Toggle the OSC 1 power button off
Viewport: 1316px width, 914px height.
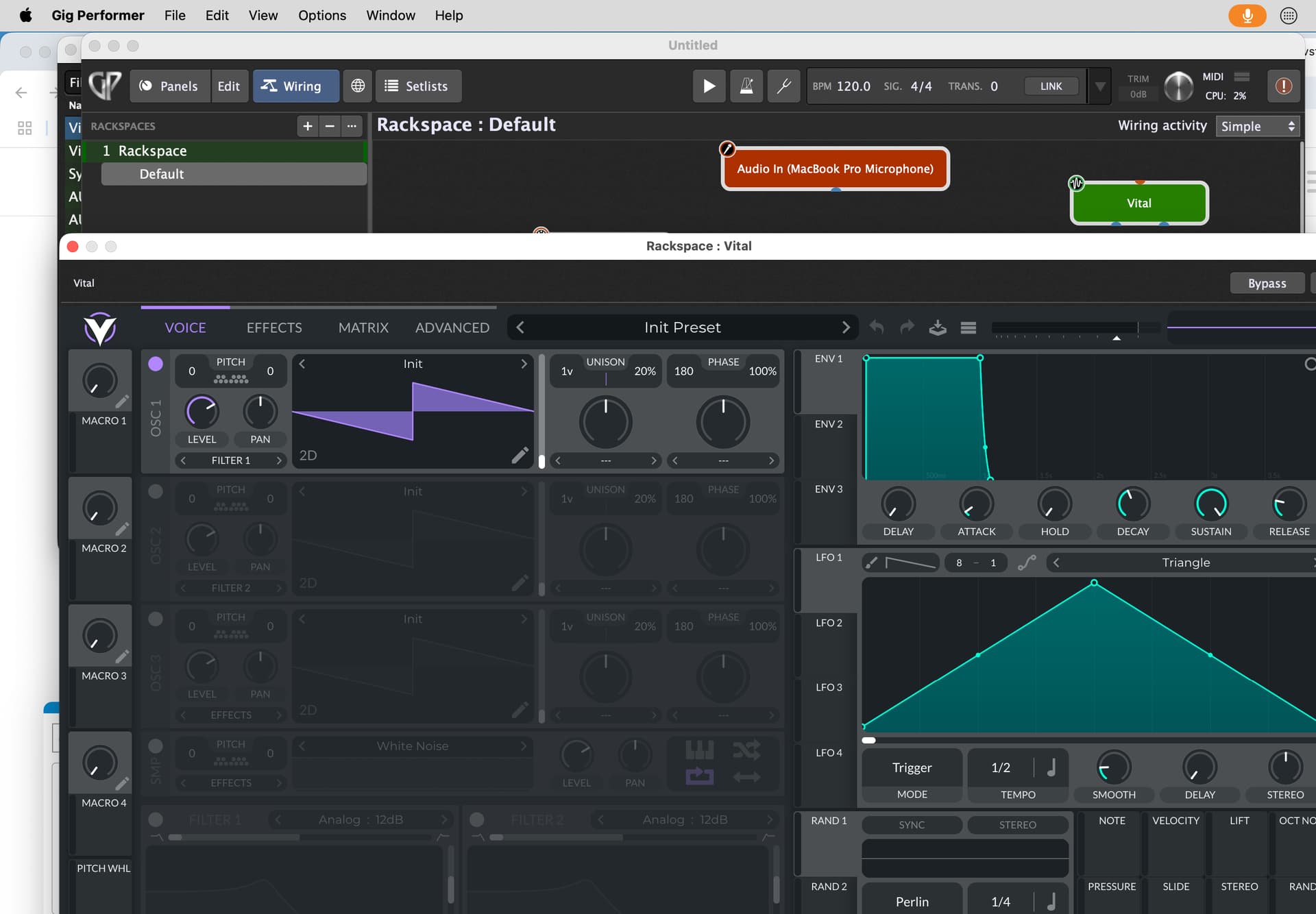pos(156,364)
